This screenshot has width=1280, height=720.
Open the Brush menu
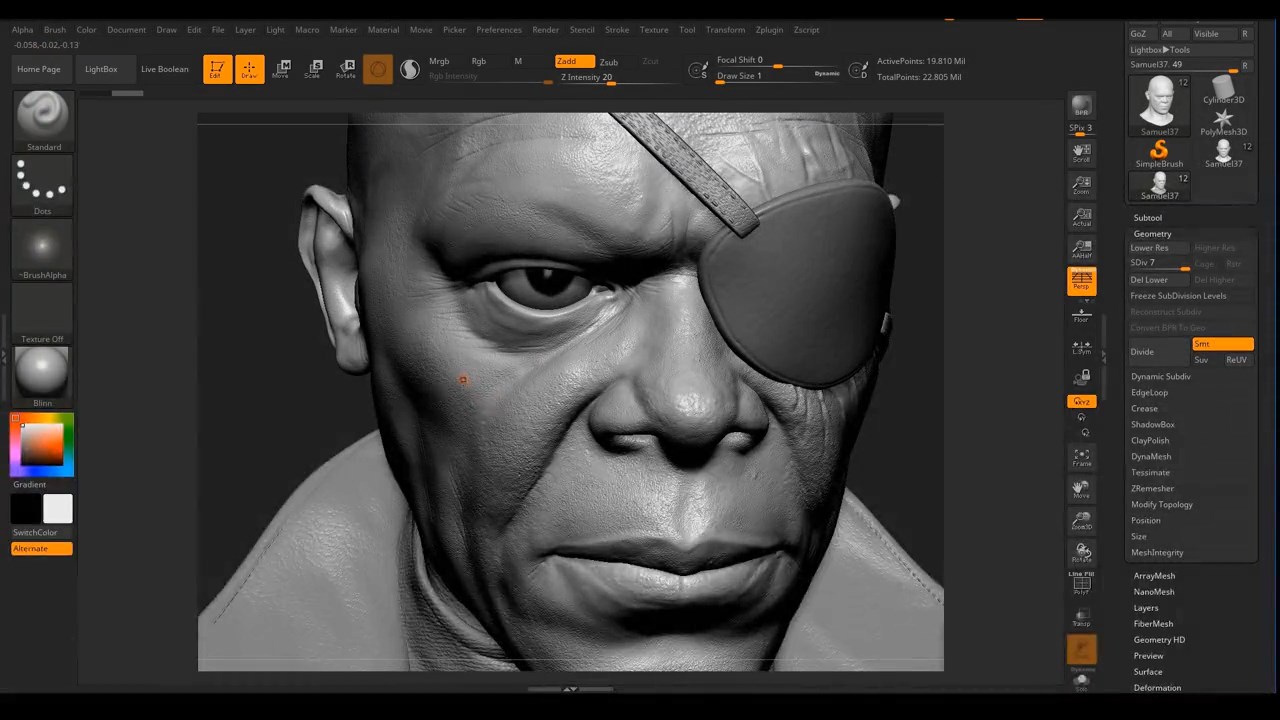55,30
